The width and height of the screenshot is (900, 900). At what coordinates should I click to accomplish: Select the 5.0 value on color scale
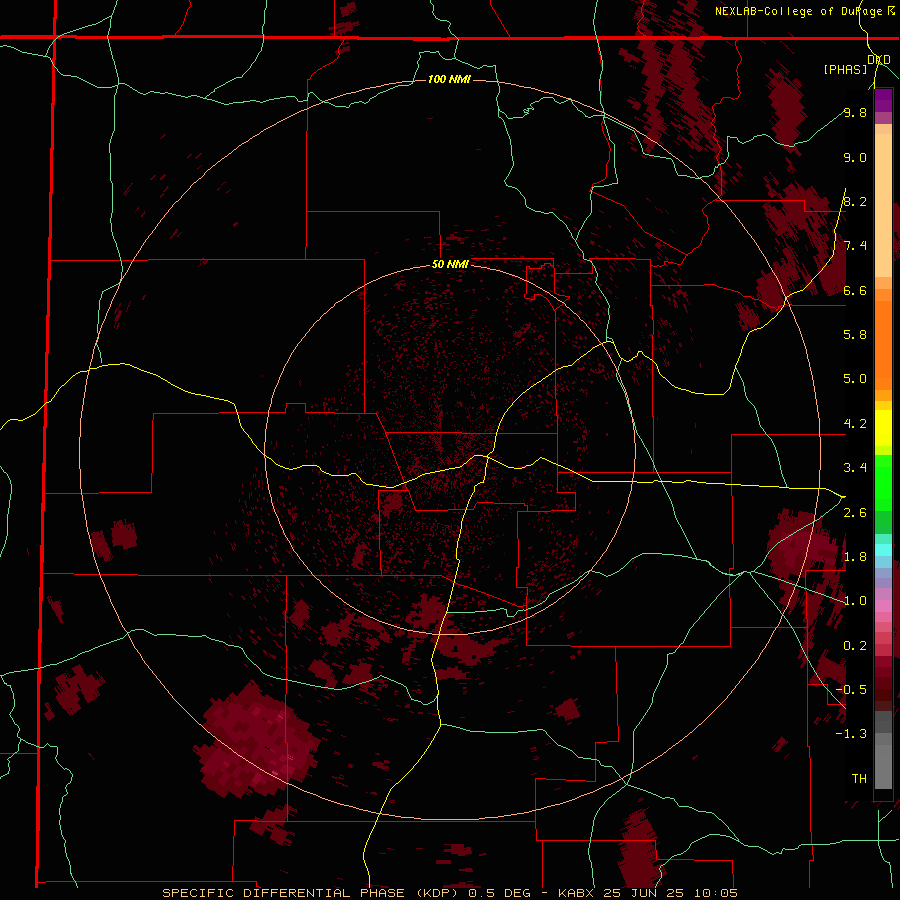[855, 379]
